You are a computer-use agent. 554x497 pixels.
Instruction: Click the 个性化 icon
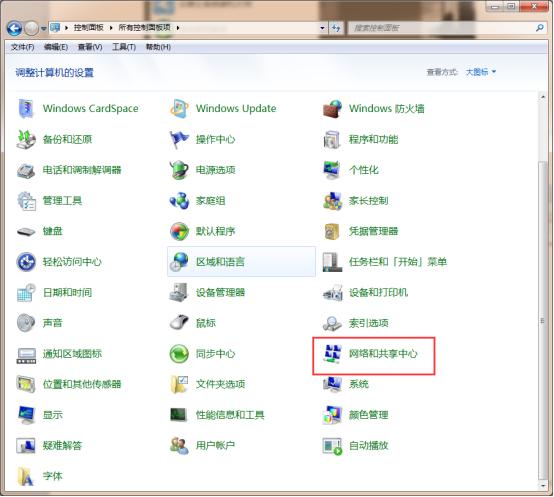tap(332, 170)
